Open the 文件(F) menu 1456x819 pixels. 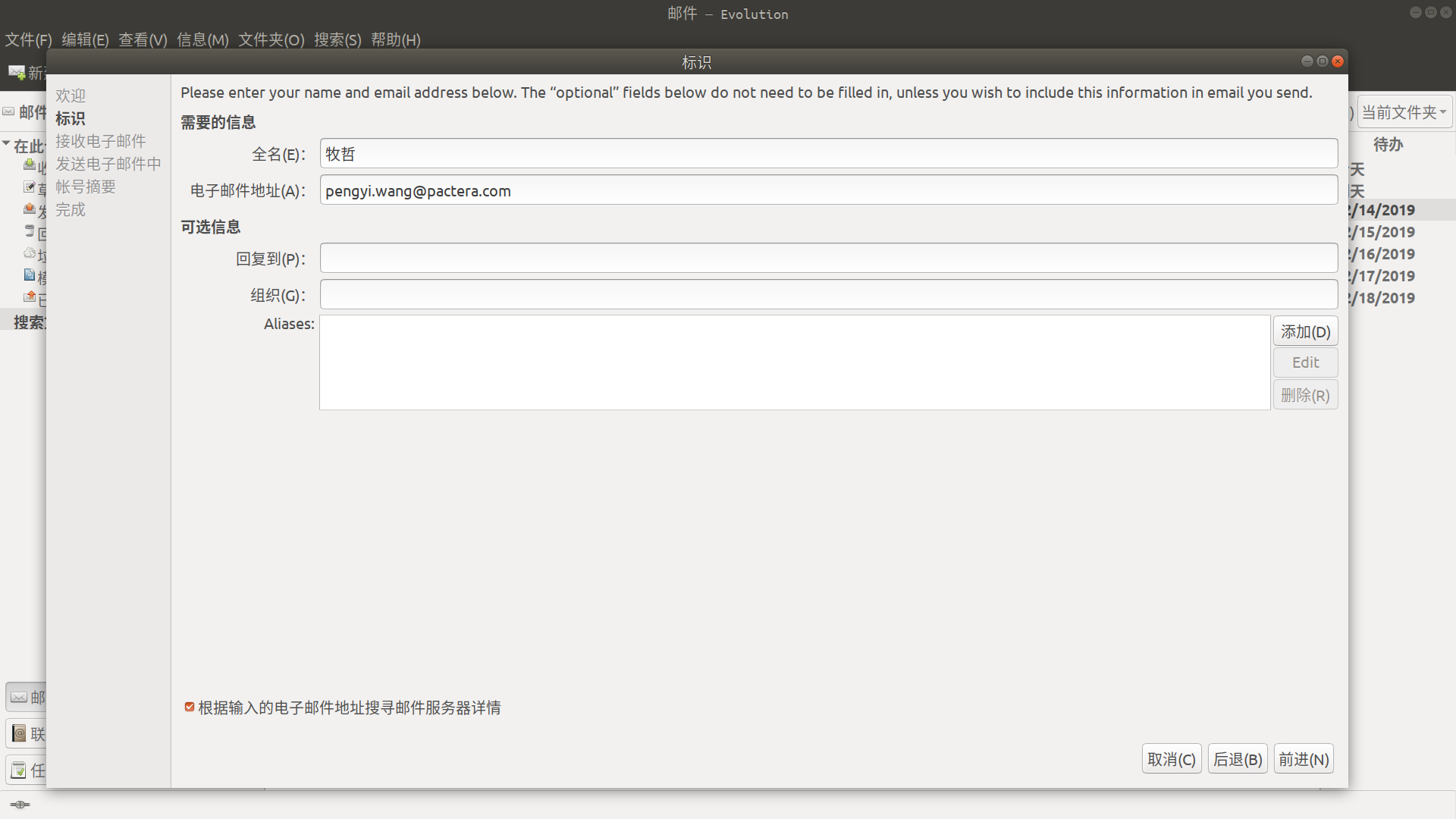(x=29, y=39)
